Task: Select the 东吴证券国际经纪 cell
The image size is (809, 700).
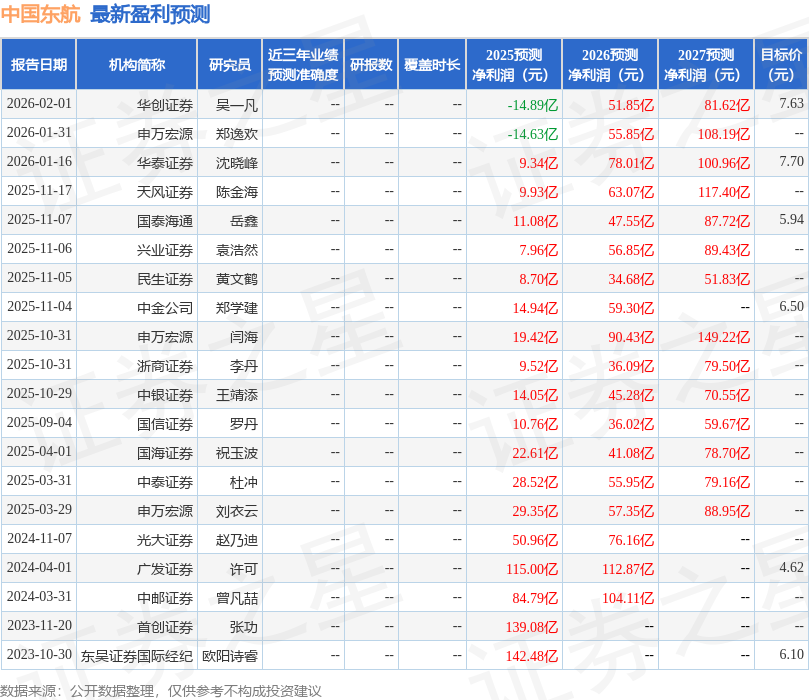Action: (137, 656)
